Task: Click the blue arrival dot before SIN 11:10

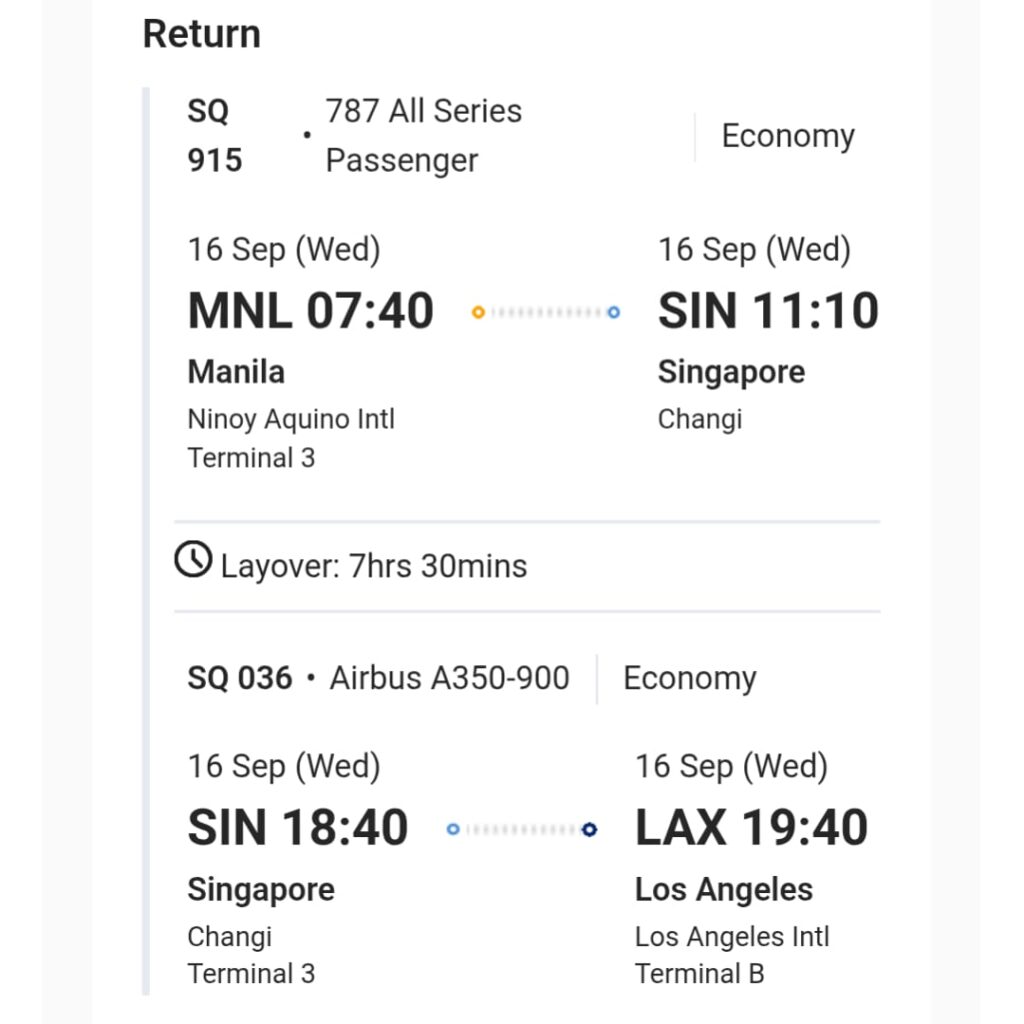Action: pos(613,313)
